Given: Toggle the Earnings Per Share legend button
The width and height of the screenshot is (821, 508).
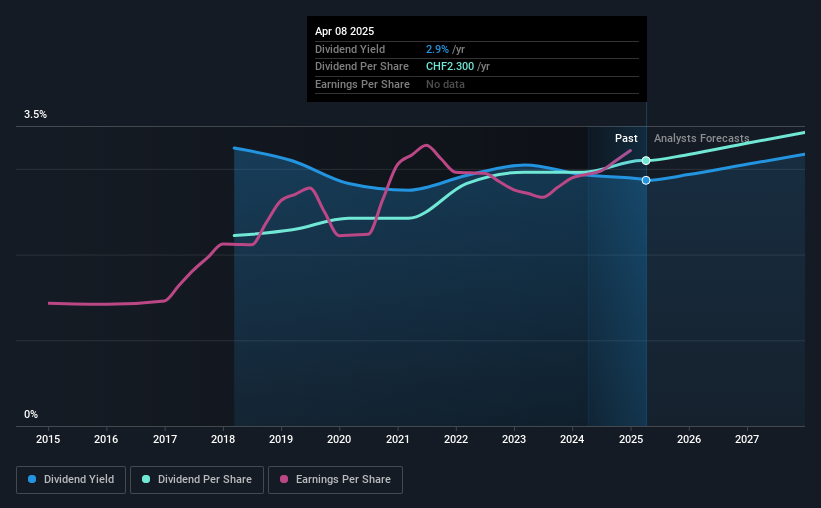Looking at the screenshot, I should pos(335,480).
